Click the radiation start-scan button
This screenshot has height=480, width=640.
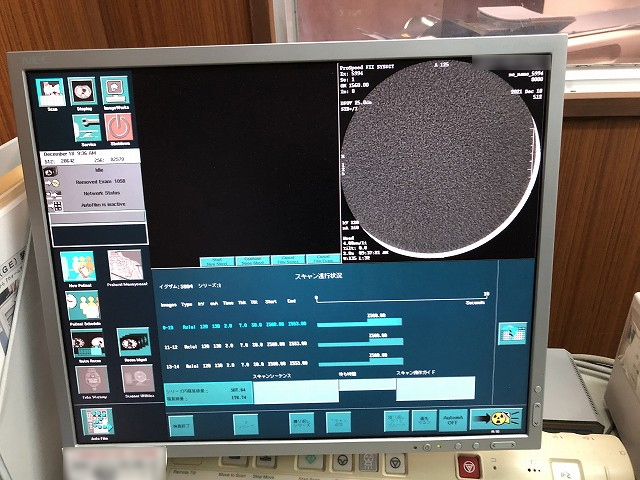496,418
